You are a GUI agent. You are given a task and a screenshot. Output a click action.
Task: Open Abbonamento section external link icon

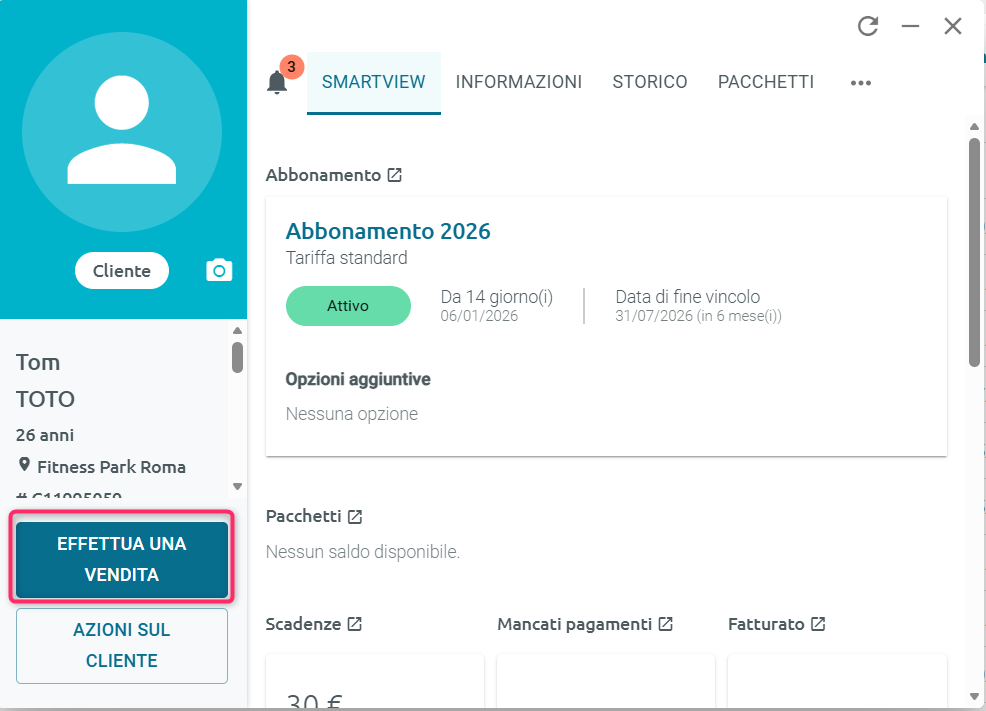pos(394,175)
